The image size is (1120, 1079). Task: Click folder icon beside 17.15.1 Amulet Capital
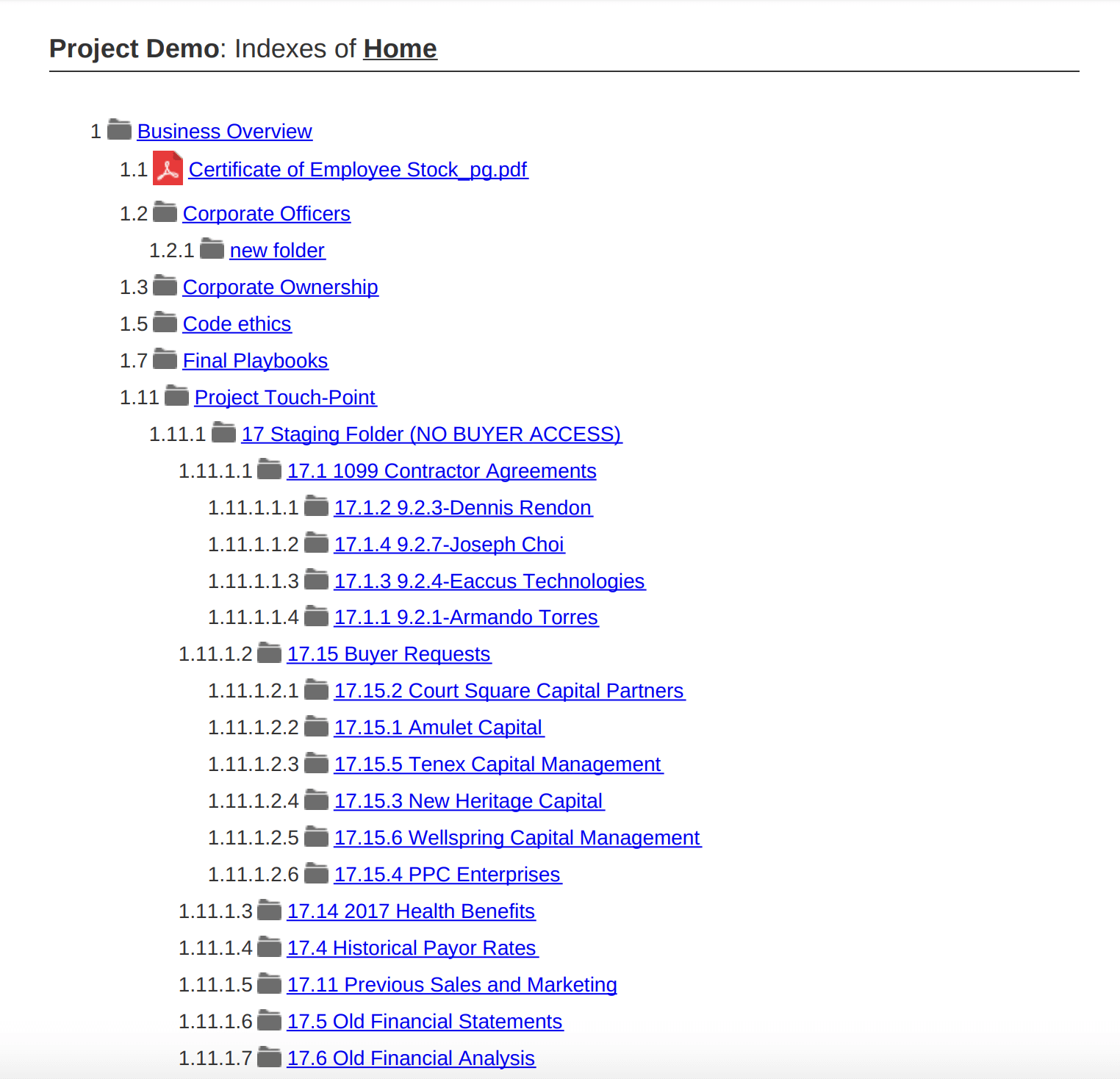pyautogui.click(x=316, y=726)
